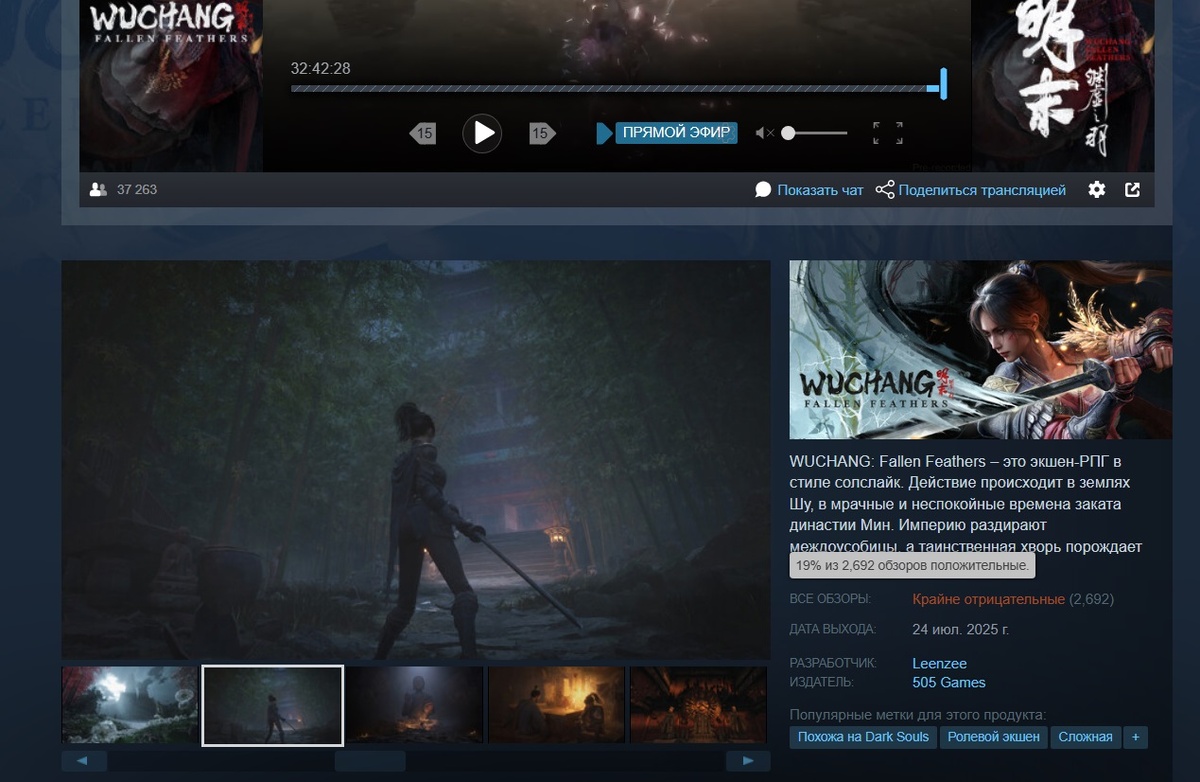Play the livestream video
Screen dimensions: 1200x782
pos(482,133)
